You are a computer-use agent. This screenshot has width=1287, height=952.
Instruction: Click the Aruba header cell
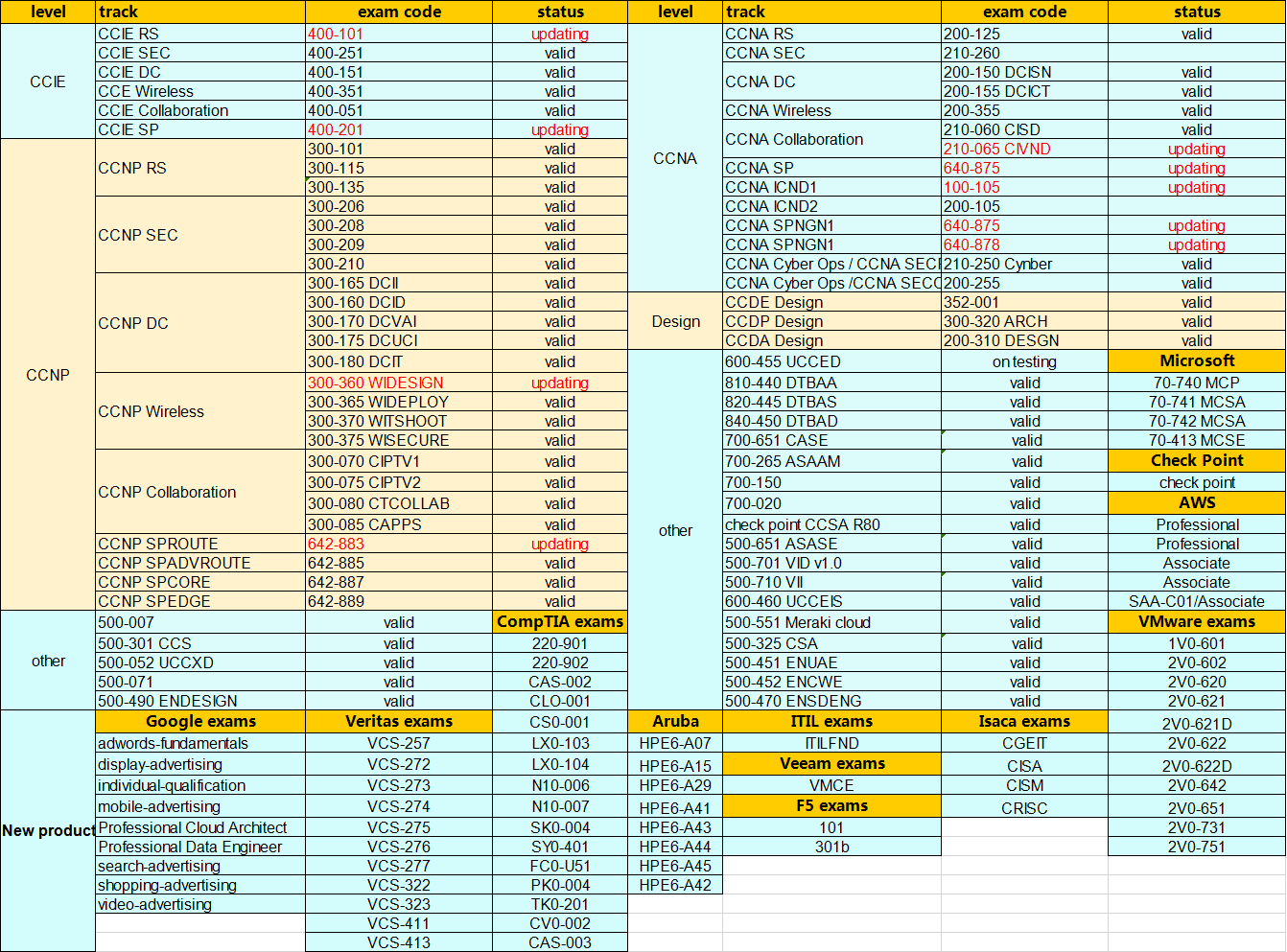675,721
